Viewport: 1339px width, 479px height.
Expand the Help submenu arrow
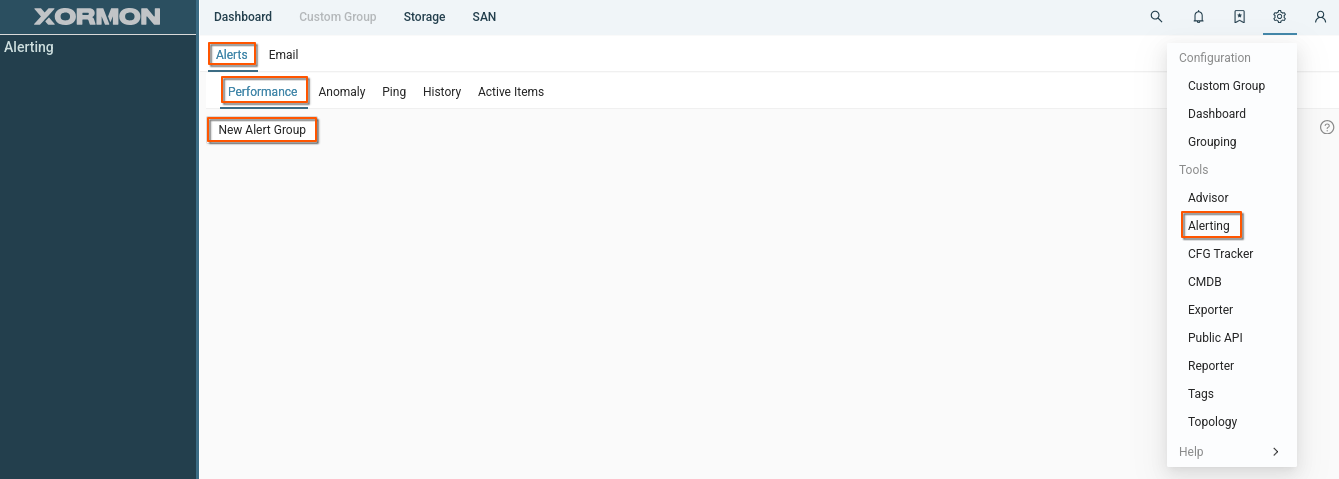point(1275,452)
